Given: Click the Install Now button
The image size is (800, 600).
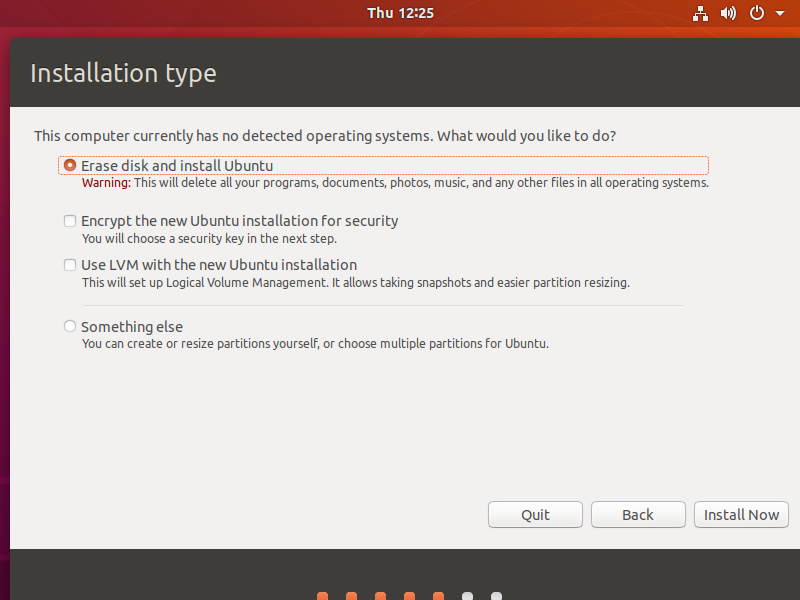Looking at the screenshot, I should click(741, 515).
